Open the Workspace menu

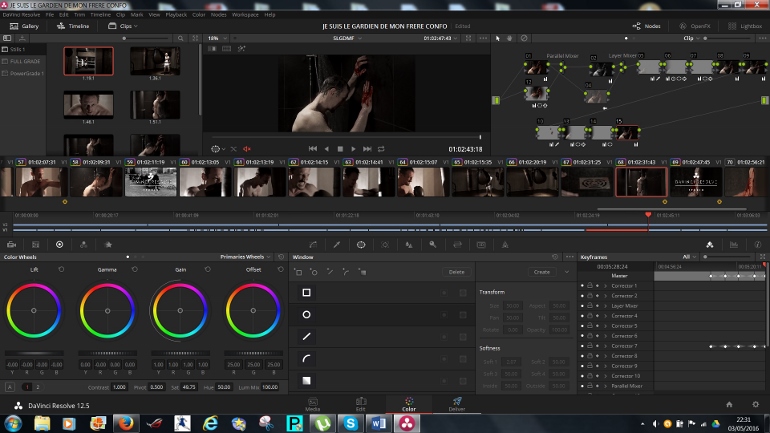tap(245, 15)
